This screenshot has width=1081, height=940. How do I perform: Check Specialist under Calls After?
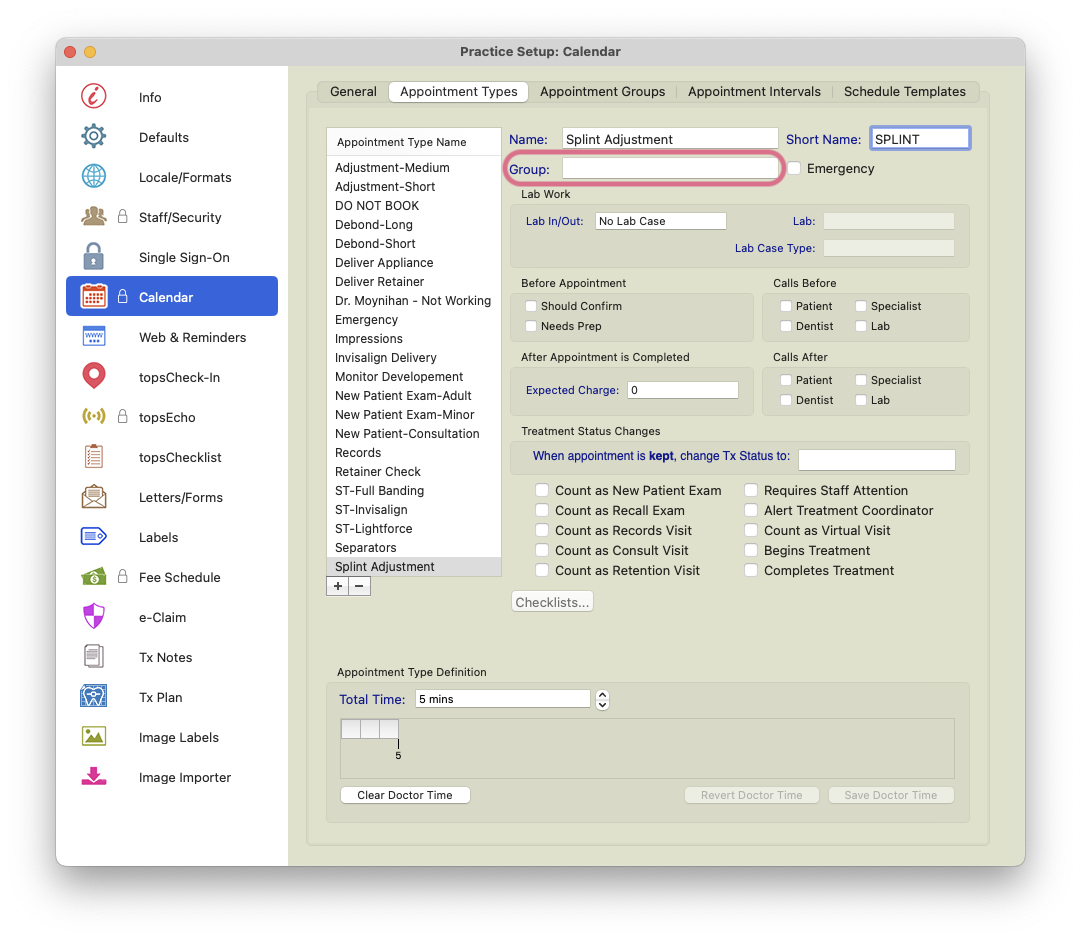click(x=860, y=379)
